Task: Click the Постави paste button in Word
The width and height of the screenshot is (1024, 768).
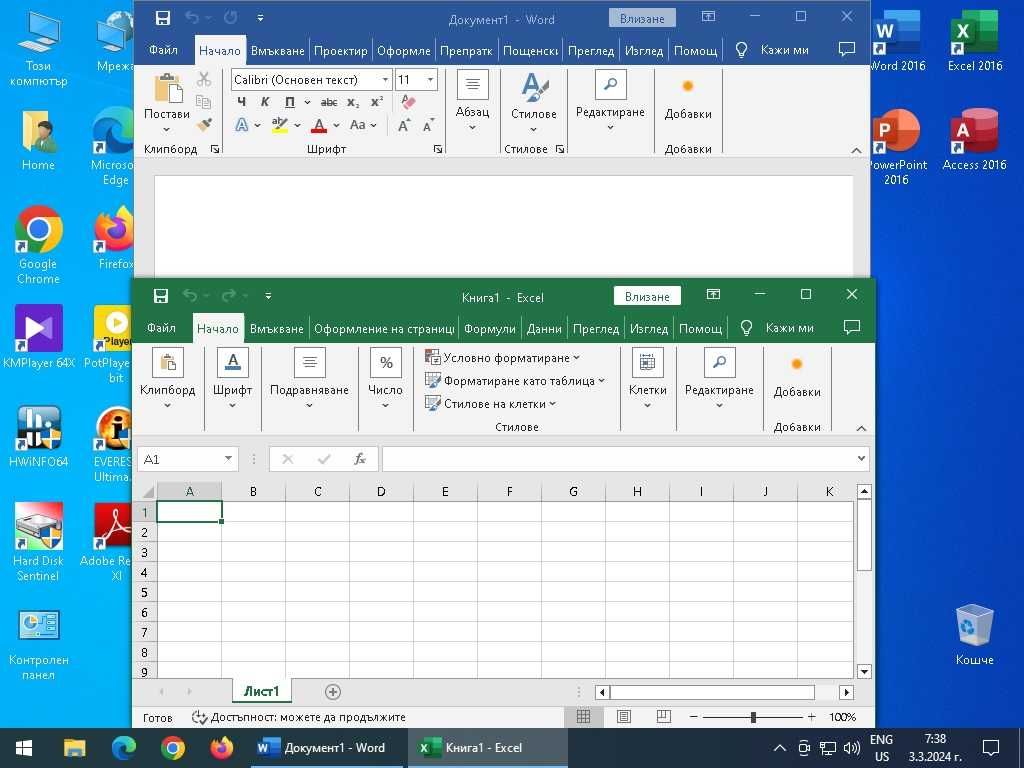Action: pyautogui.click(x=167, y=102)
